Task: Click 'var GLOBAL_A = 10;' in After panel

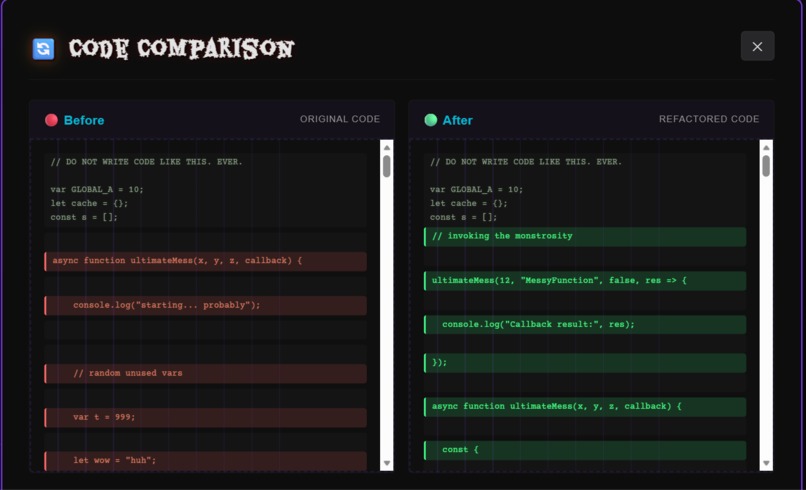Action: (x=476, y=190)
